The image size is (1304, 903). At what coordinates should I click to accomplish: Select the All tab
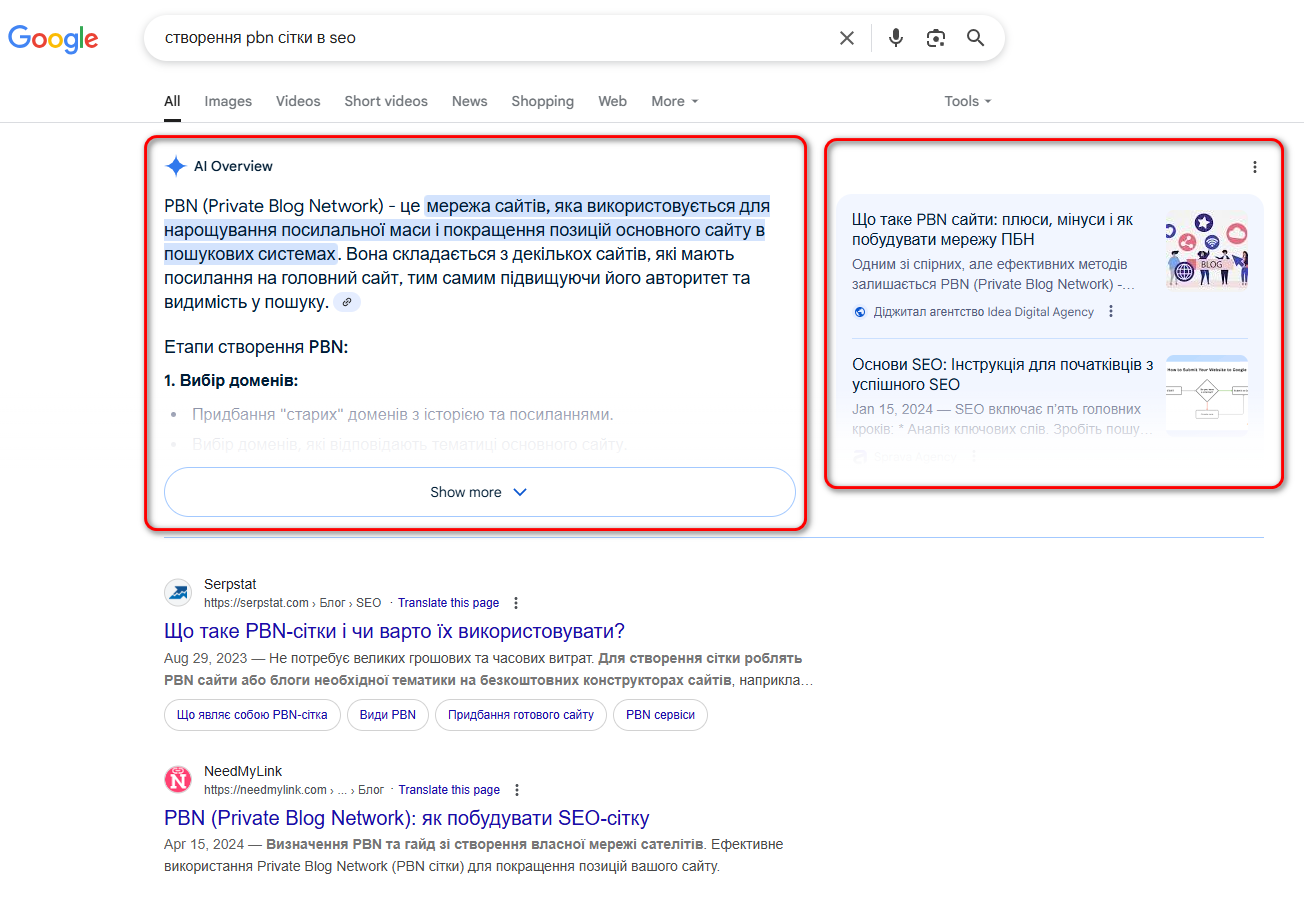tap(172, 101)
